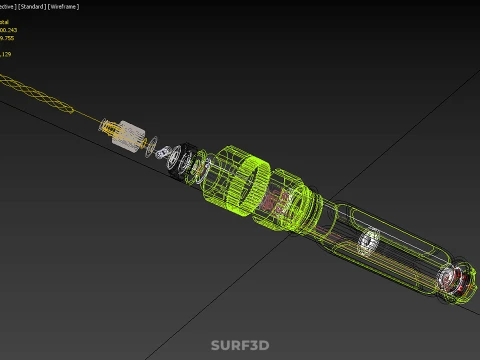Screen dimensions: 480x360
Task: Open the [Standard] viewport shading menu
Action: (x=32, y=7)
